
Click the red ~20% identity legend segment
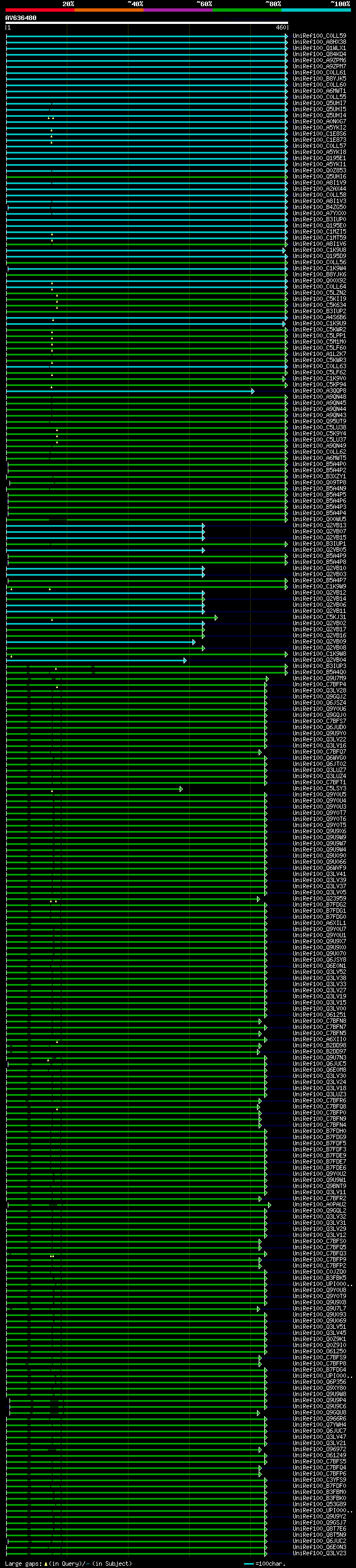(x=39, y=10)
